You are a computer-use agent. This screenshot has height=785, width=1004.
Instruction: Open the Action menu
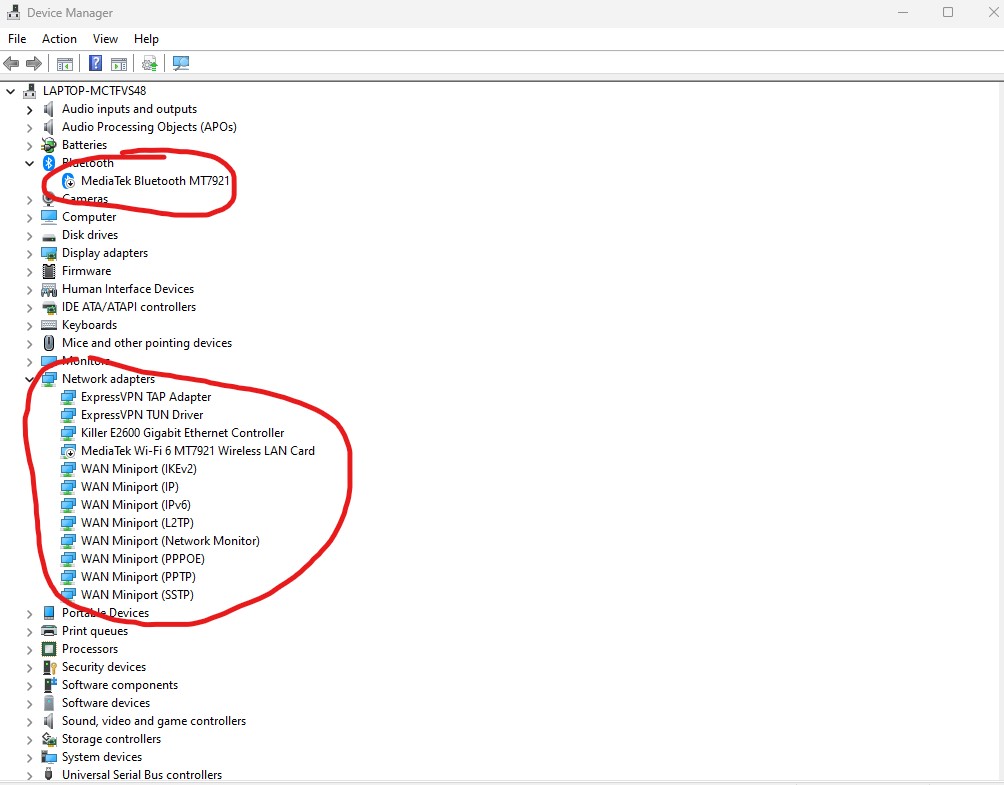(x=60, y=39)
